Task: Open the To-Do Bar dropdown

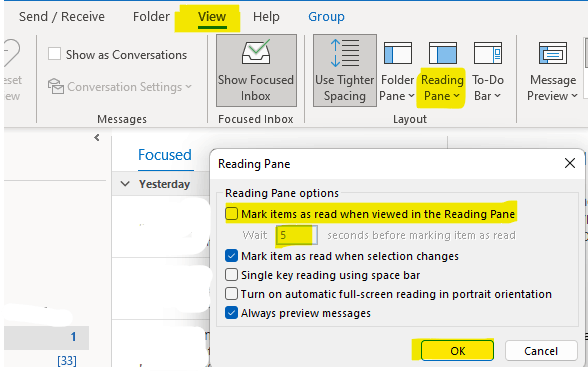Action: (x=488, y=88)
